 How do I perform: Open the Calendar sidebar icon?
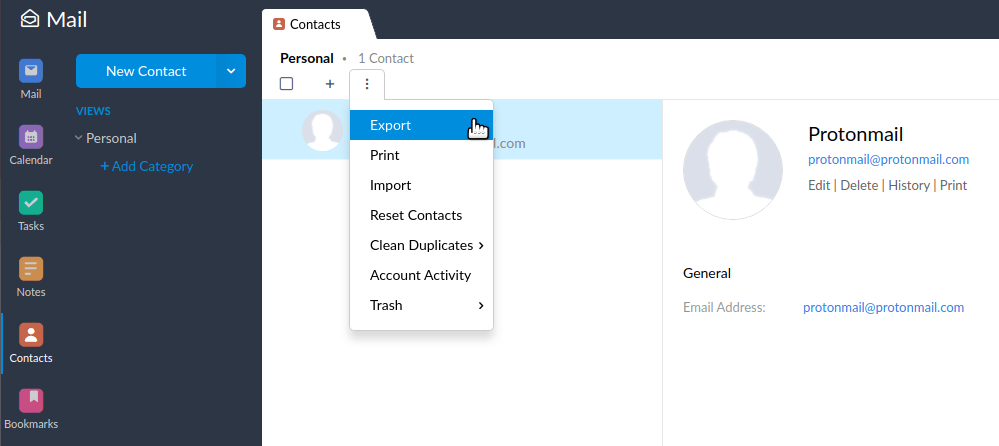point(30,138)
